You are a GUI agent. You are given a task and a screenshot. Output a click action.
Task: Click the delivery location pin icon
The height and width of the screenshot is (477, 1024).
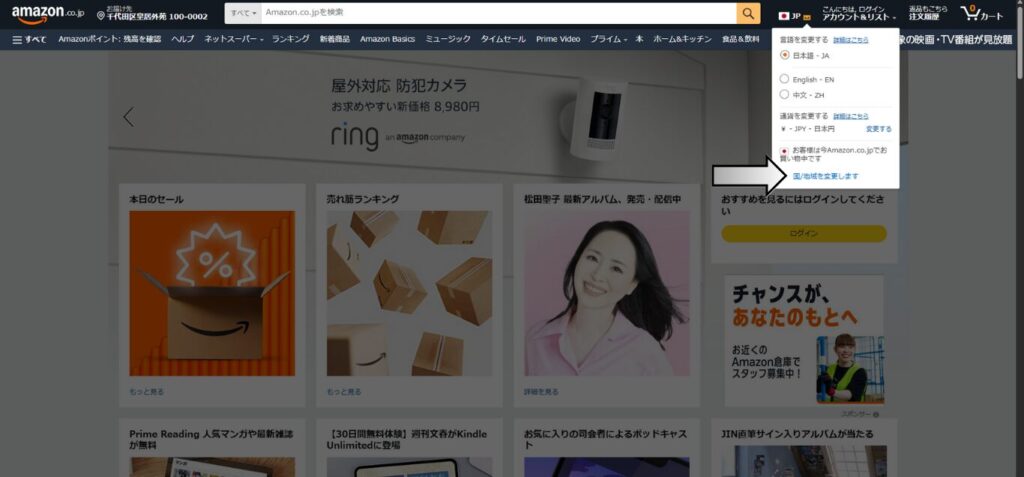(x=101, y=16)
